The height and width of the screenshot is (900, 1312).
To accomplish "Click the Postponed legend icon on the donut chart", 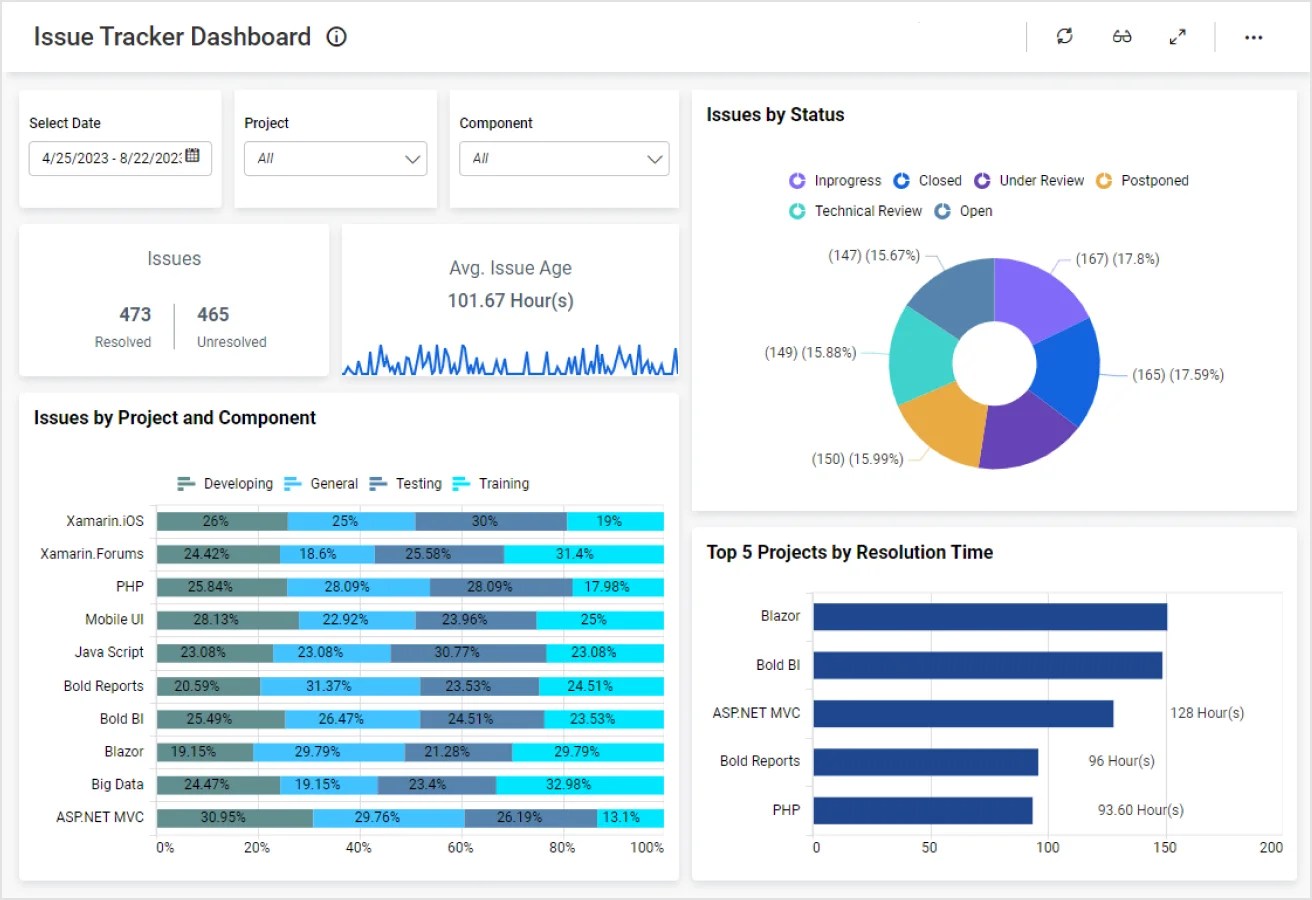I will [1104, 180].
